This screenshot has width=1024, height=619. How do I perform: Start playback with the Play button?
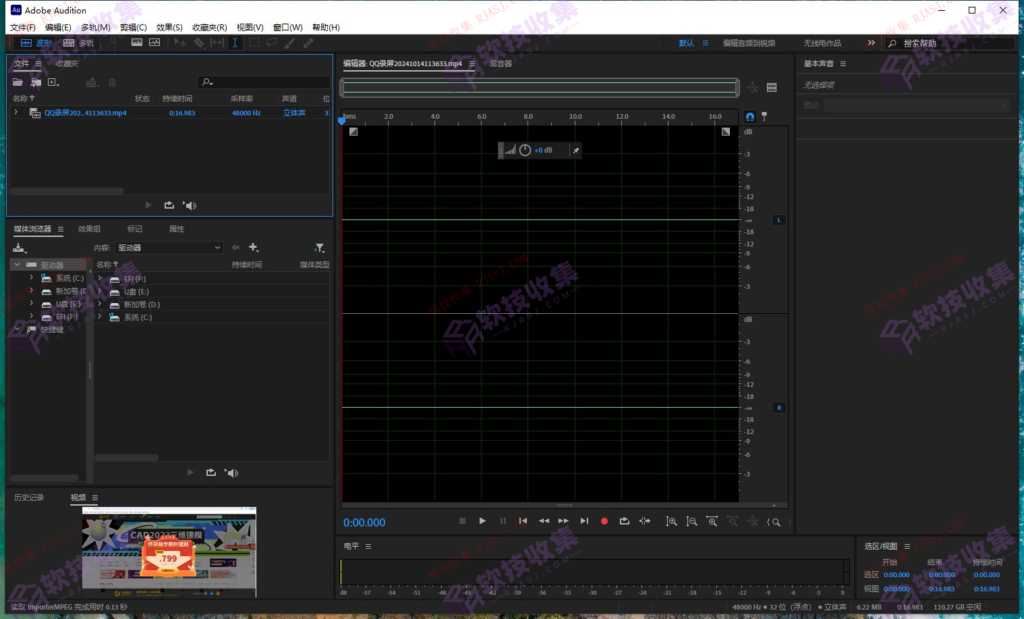[x=482, y=521]
